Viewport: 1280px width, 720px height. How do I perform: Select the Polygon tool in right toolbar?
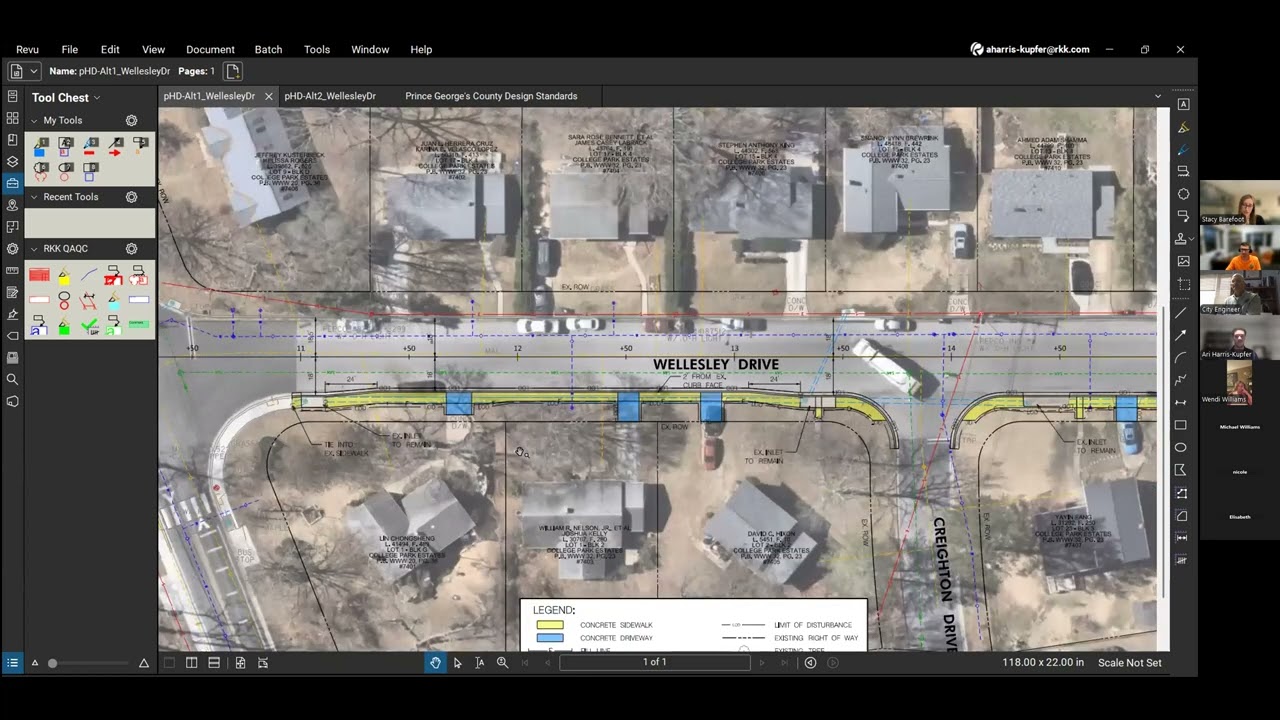1181,470
